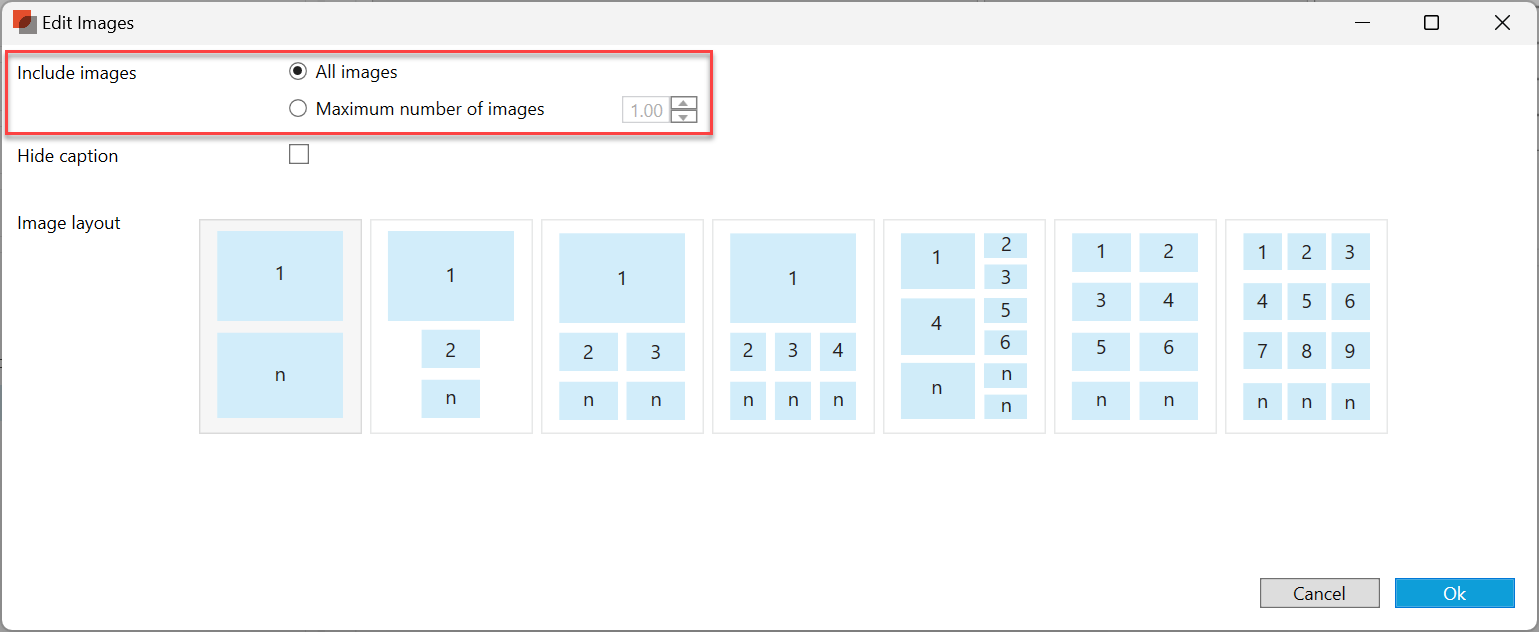Select layout with 1 above 2, 3, 4
This screenshot has width=1539, height=632.
point(793,326)
